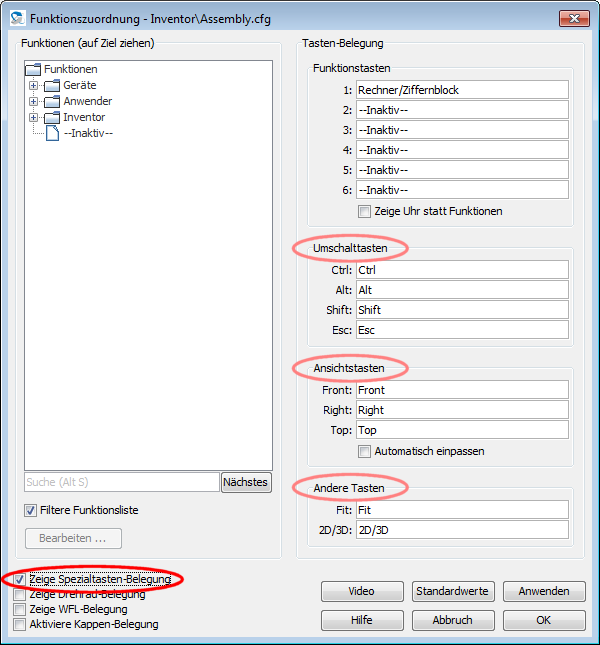600x645 pixels.
Task: Disable Zeige Spezialtasten-Belegung checkbox
Action: [x=20, y=580]
